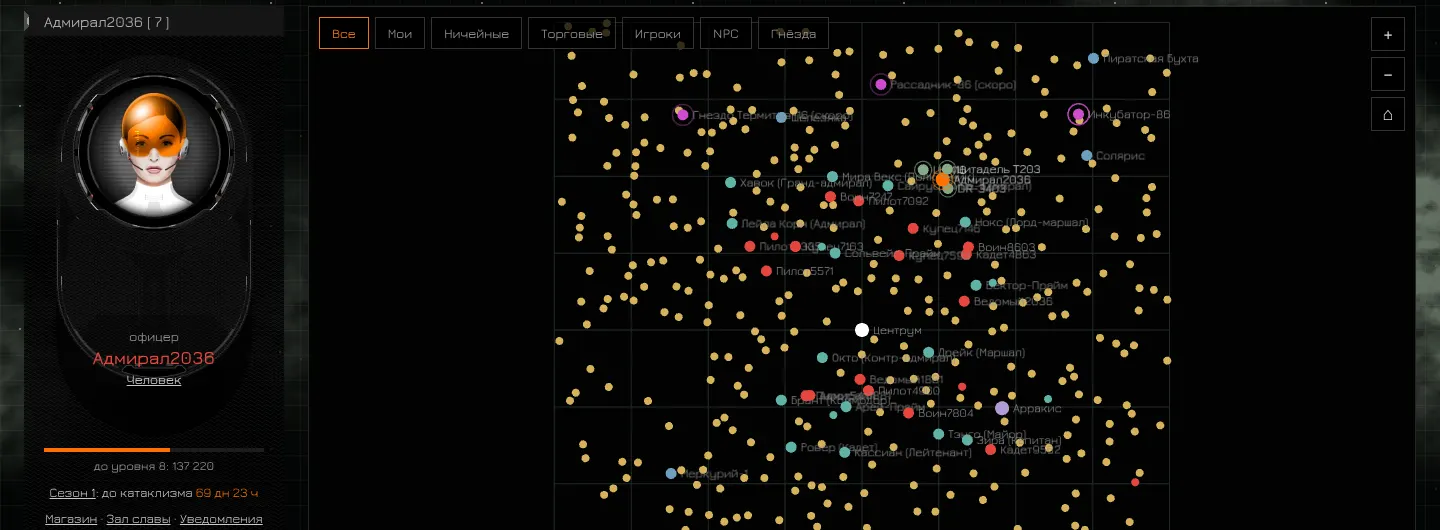Select the Гнездо Термитов nest marker

(683, 115)
